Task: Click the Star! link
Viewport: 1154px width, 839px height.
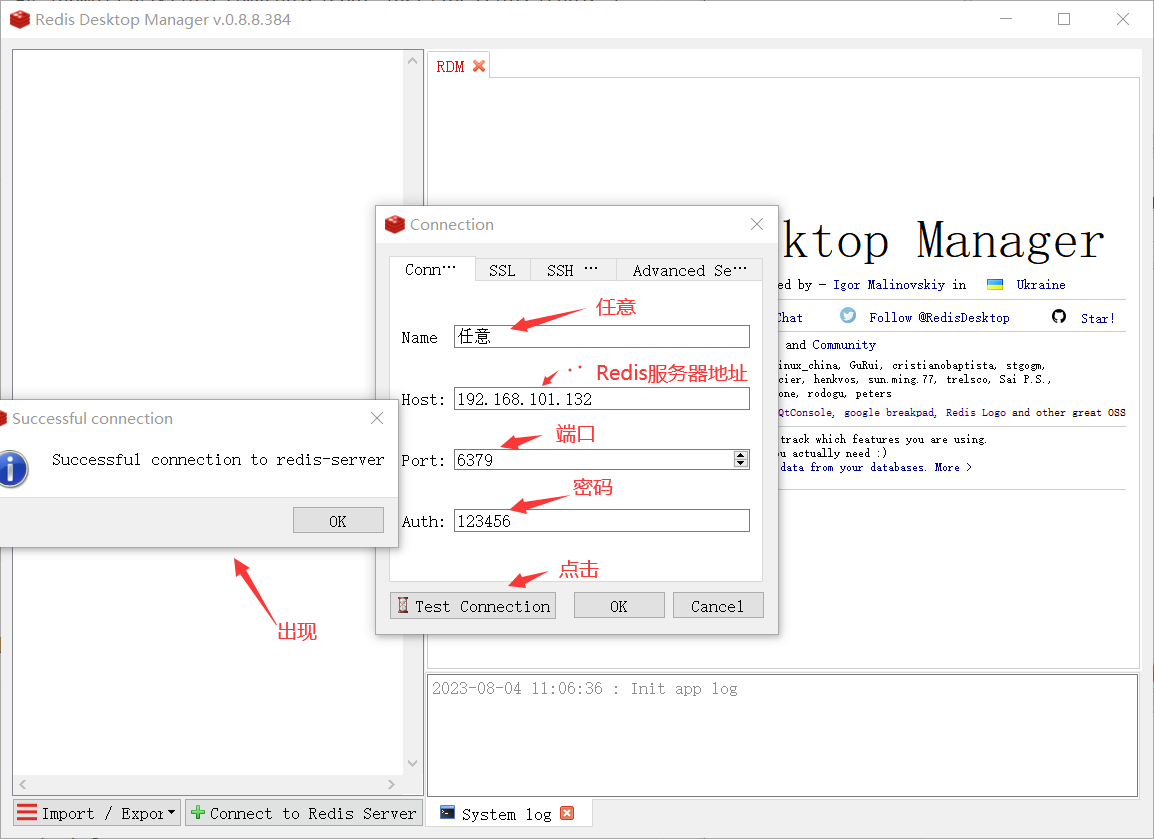Action: pos(1097,318)
